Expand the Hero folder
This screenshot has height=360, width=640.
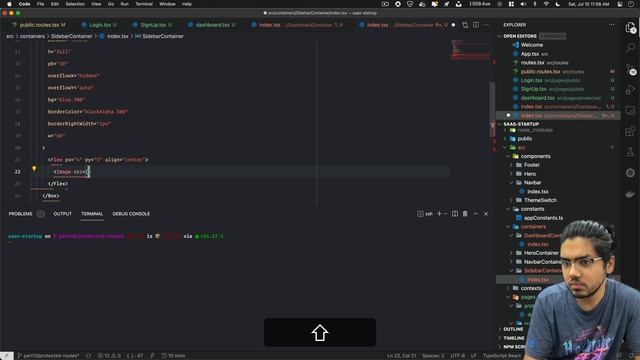tap(530, 174)
